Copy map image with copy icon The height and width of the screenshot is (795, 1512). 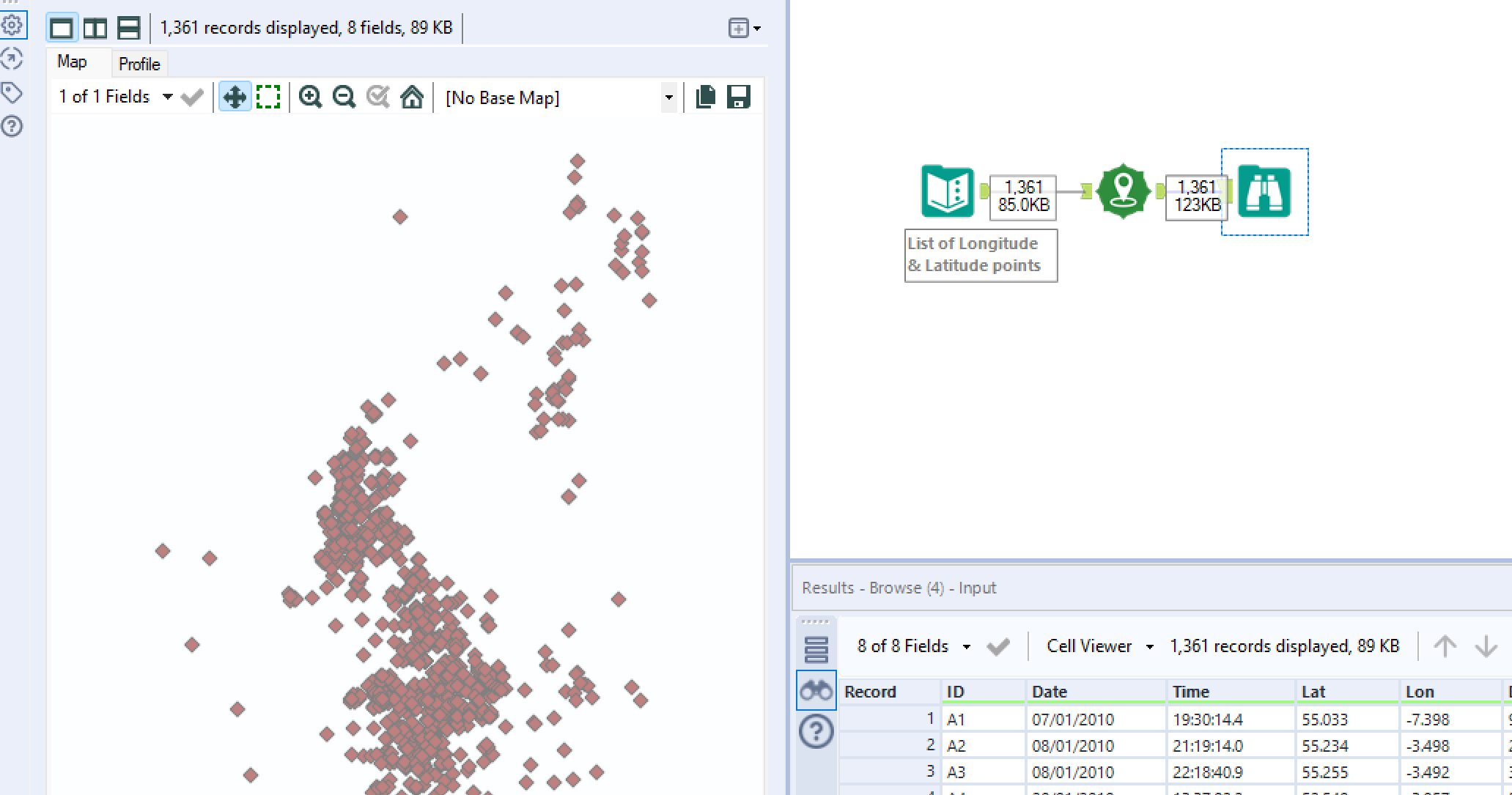coord(705,97)
